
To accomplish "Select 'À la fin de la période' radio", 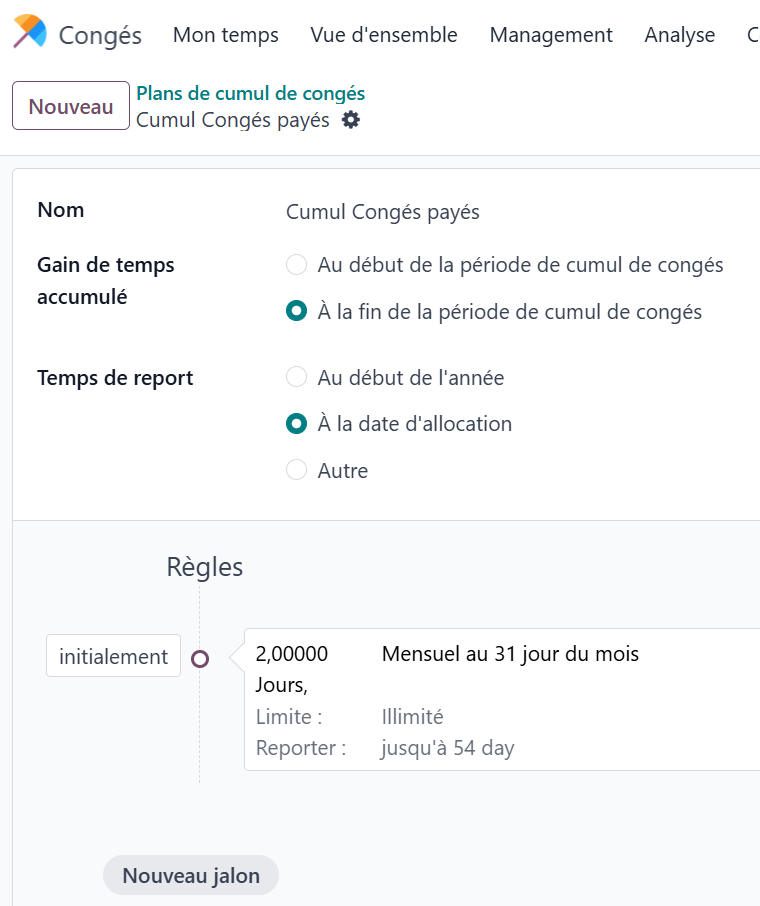I will pyautogui.click(x=296, y=311).
